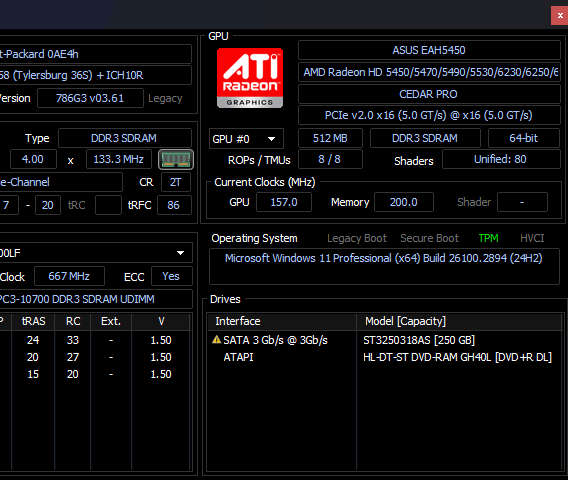Viewport: 568px width, 480px height.
Task: Expand the memory module dropdown ending in 00LF
Action: [96, 253]
